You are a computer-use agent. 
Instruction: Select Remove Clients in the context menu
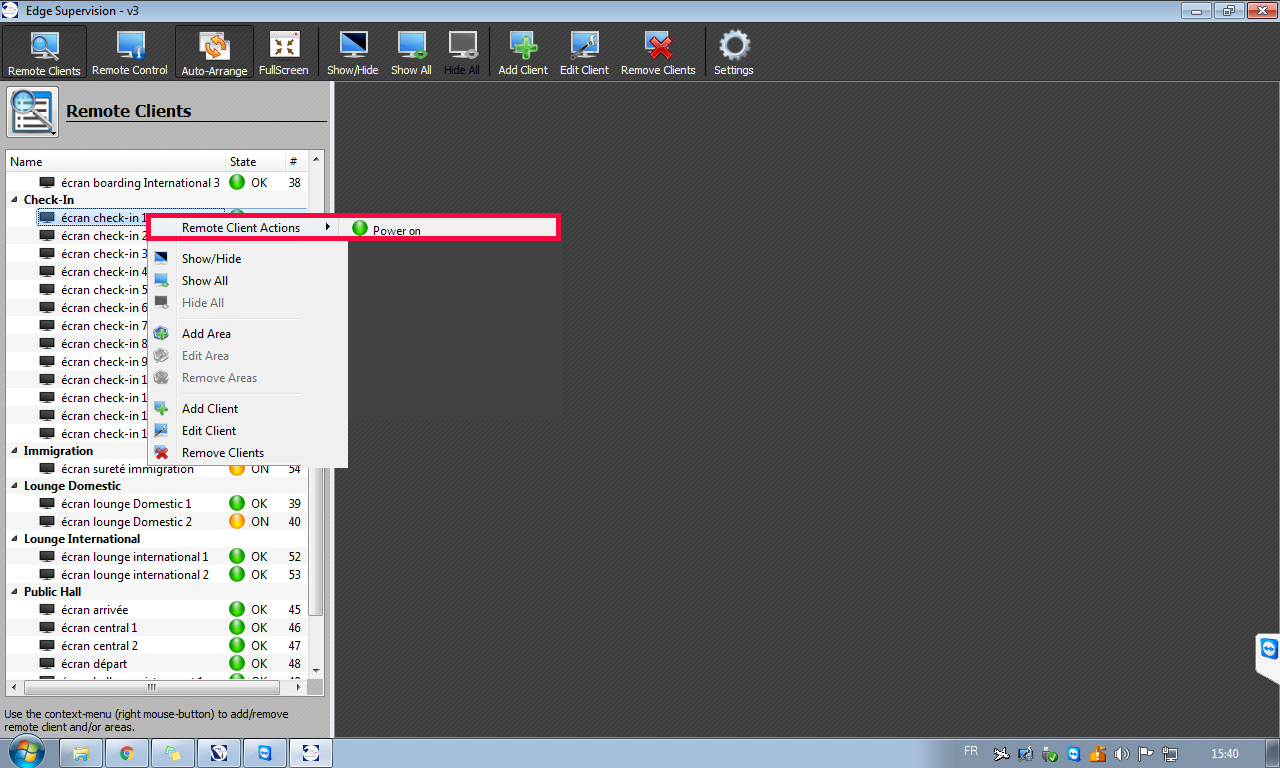(222, 453)
